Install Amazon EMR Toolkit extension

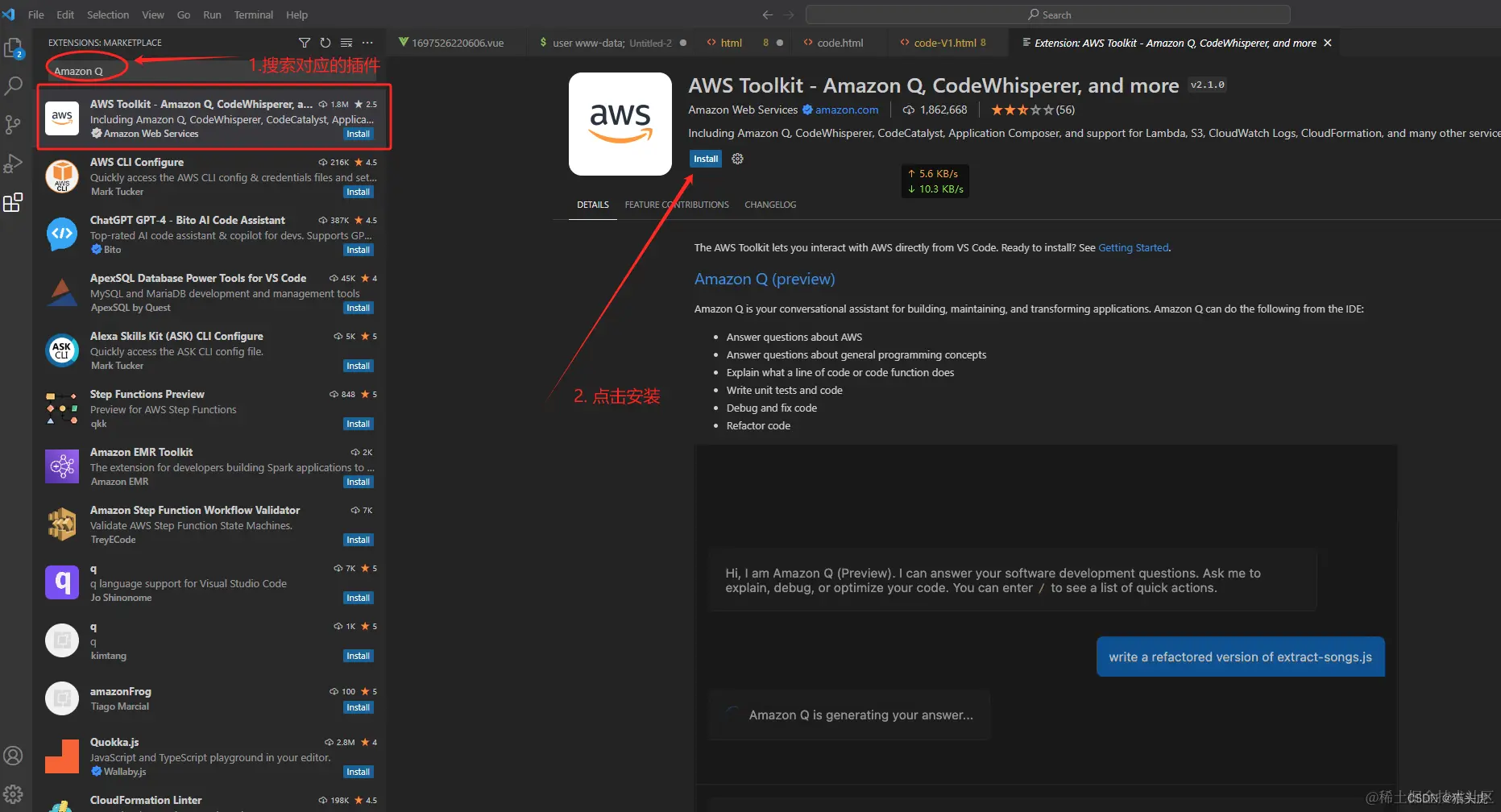[359, 482]
